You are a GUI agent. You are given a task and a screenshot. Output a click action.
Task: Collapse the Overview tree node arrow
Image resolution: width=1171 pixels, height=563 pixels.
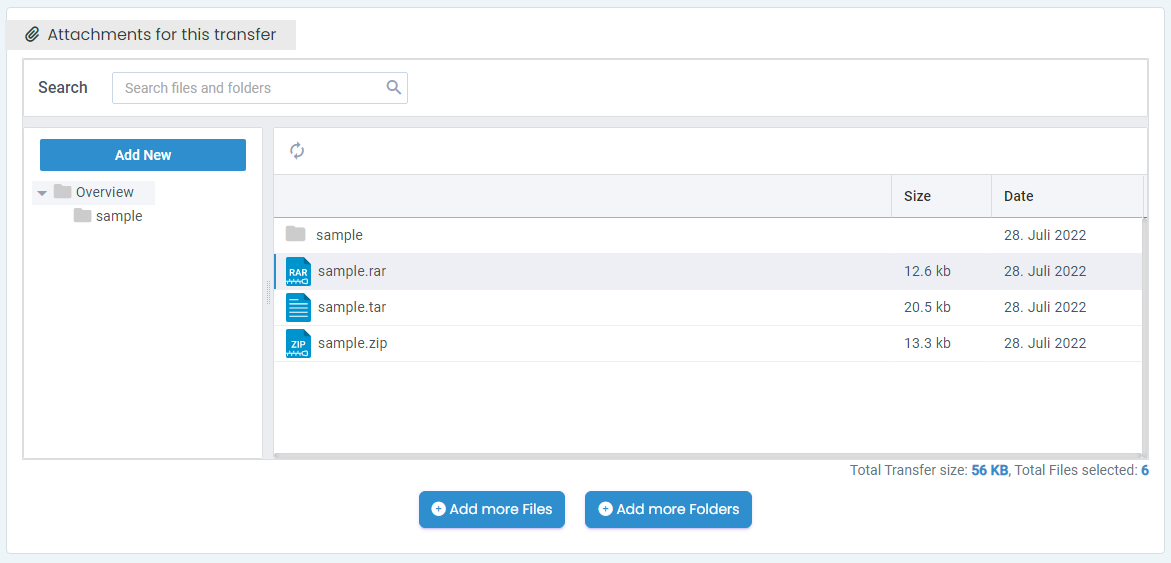42,193
